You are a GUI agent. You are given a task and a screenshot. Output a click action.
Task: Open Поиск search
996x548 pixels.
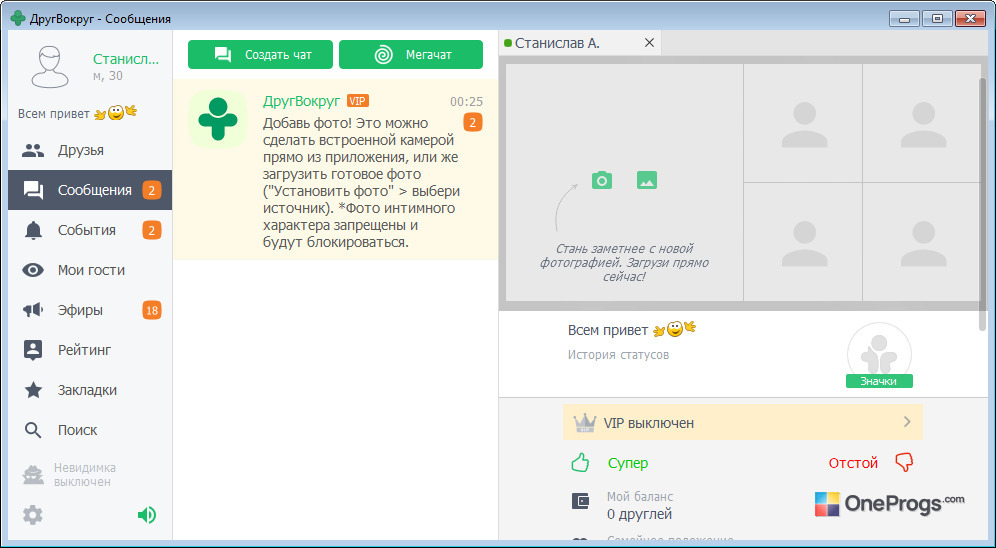(x=90, y=430)
